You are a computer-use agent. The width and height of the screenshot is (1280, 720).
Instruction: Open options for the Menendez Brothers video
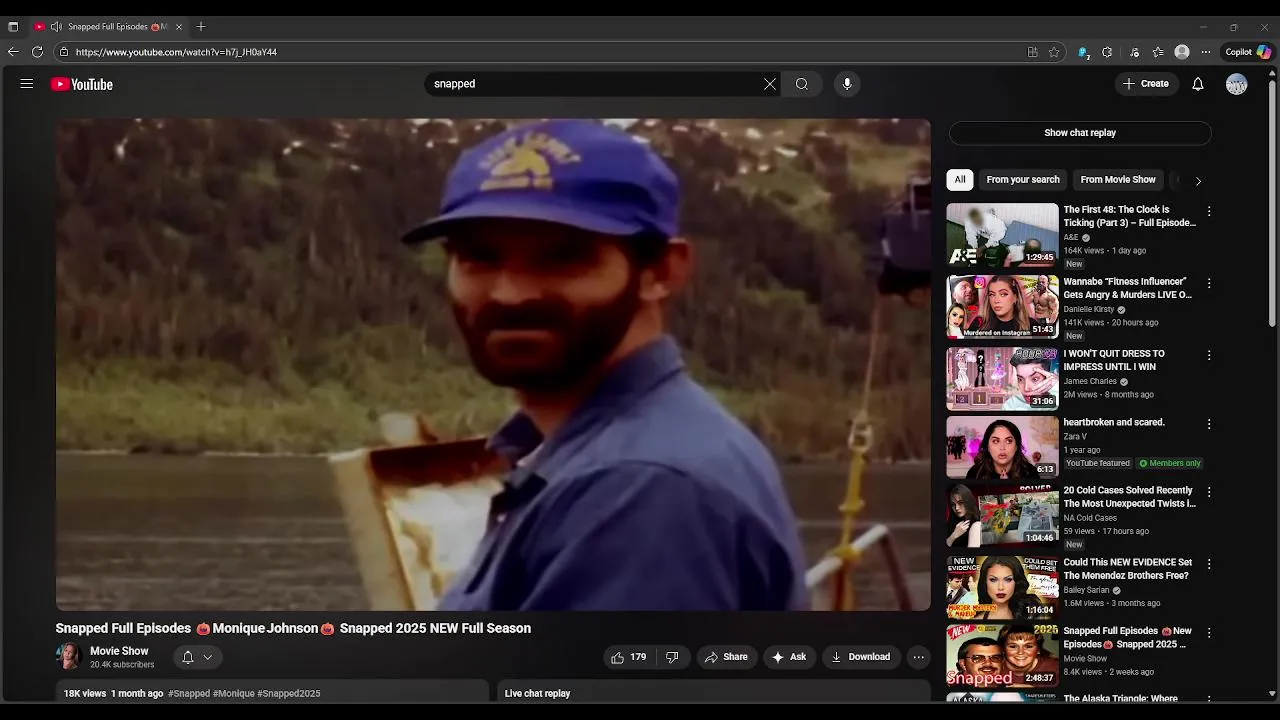1209,564
